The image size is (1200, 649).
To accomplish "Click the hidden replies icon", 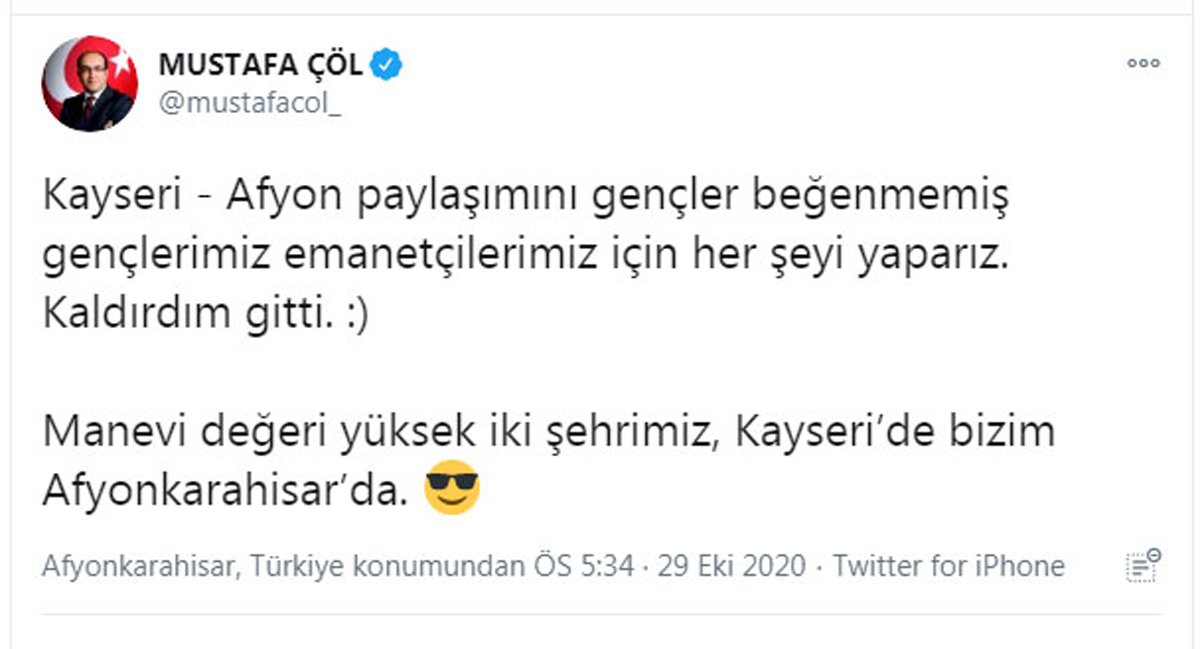I will tap(1142, 565).
